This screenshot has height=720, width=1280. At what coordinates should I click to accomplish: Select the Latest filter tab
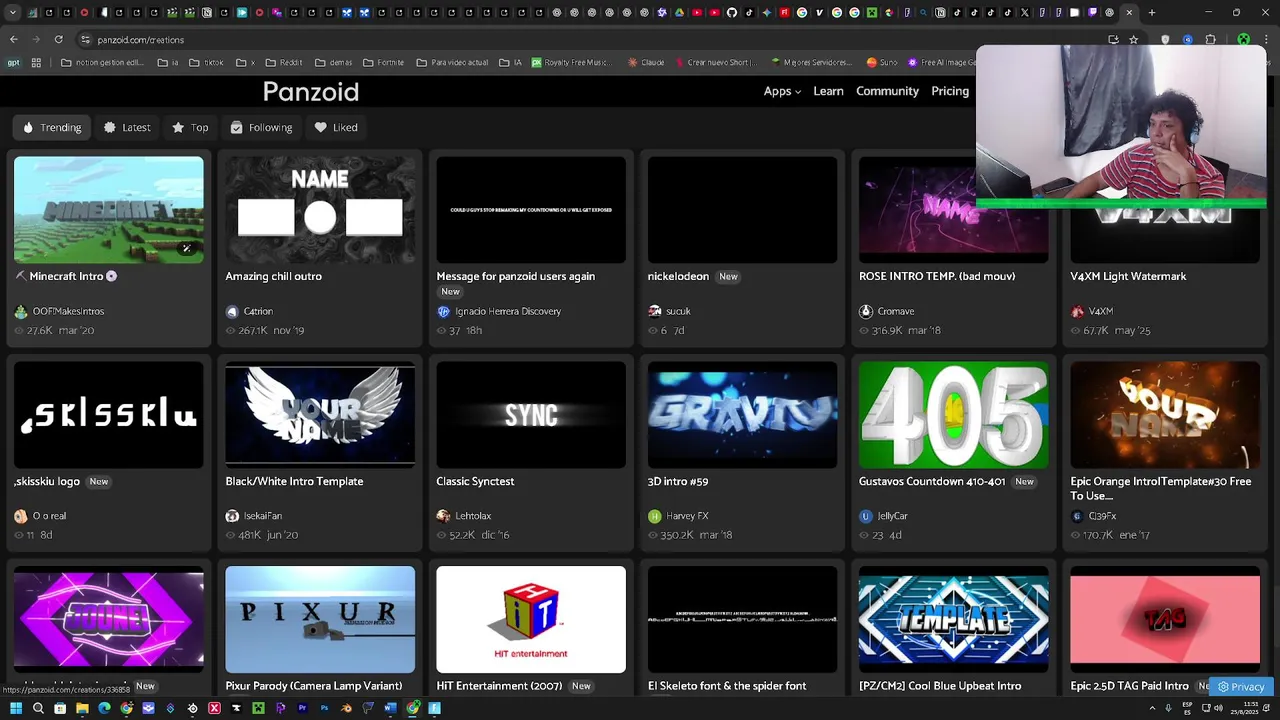point(127,127)
